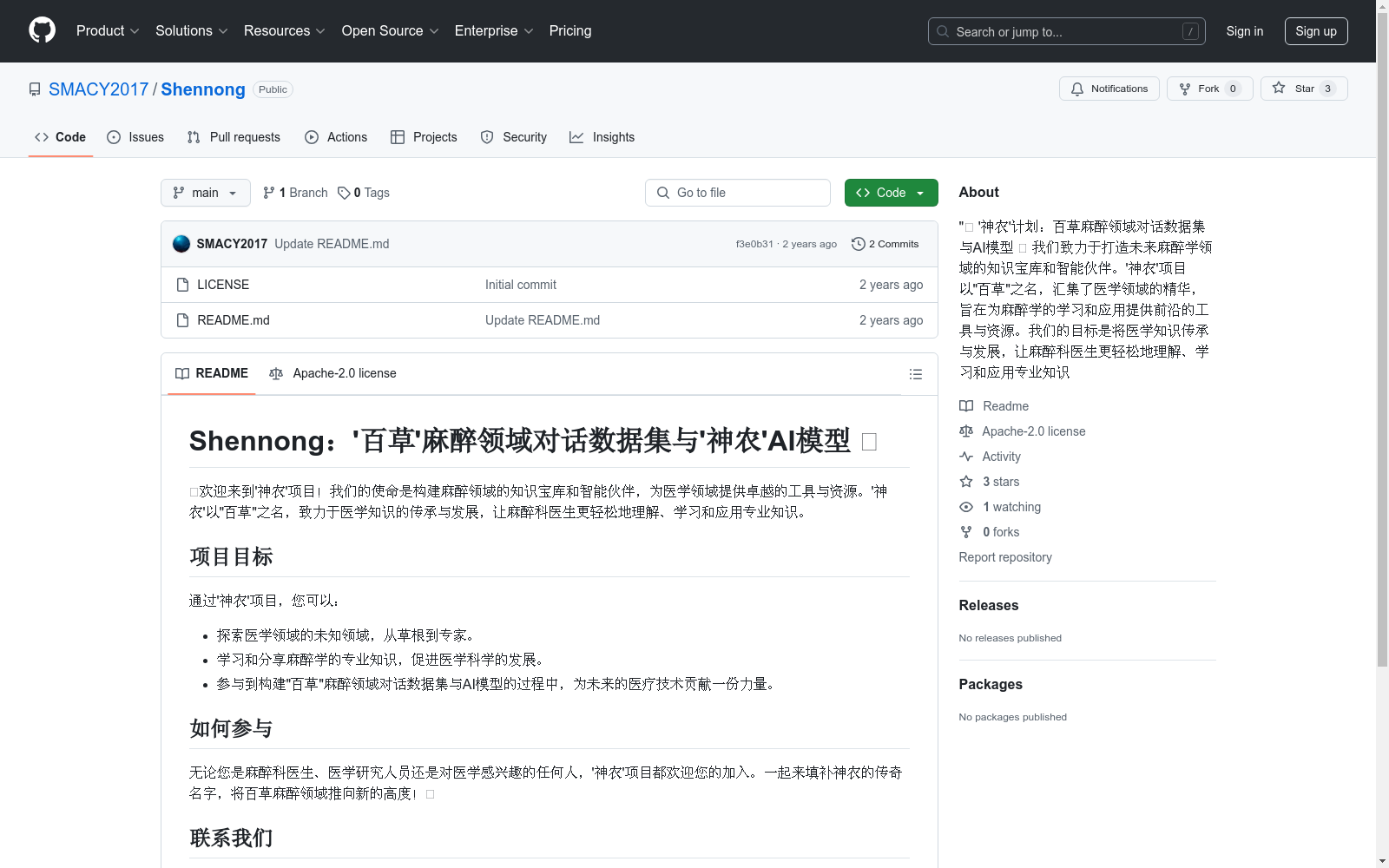Click the Initial commit message
Screen dimensions: 1389x868
(521, 285)
